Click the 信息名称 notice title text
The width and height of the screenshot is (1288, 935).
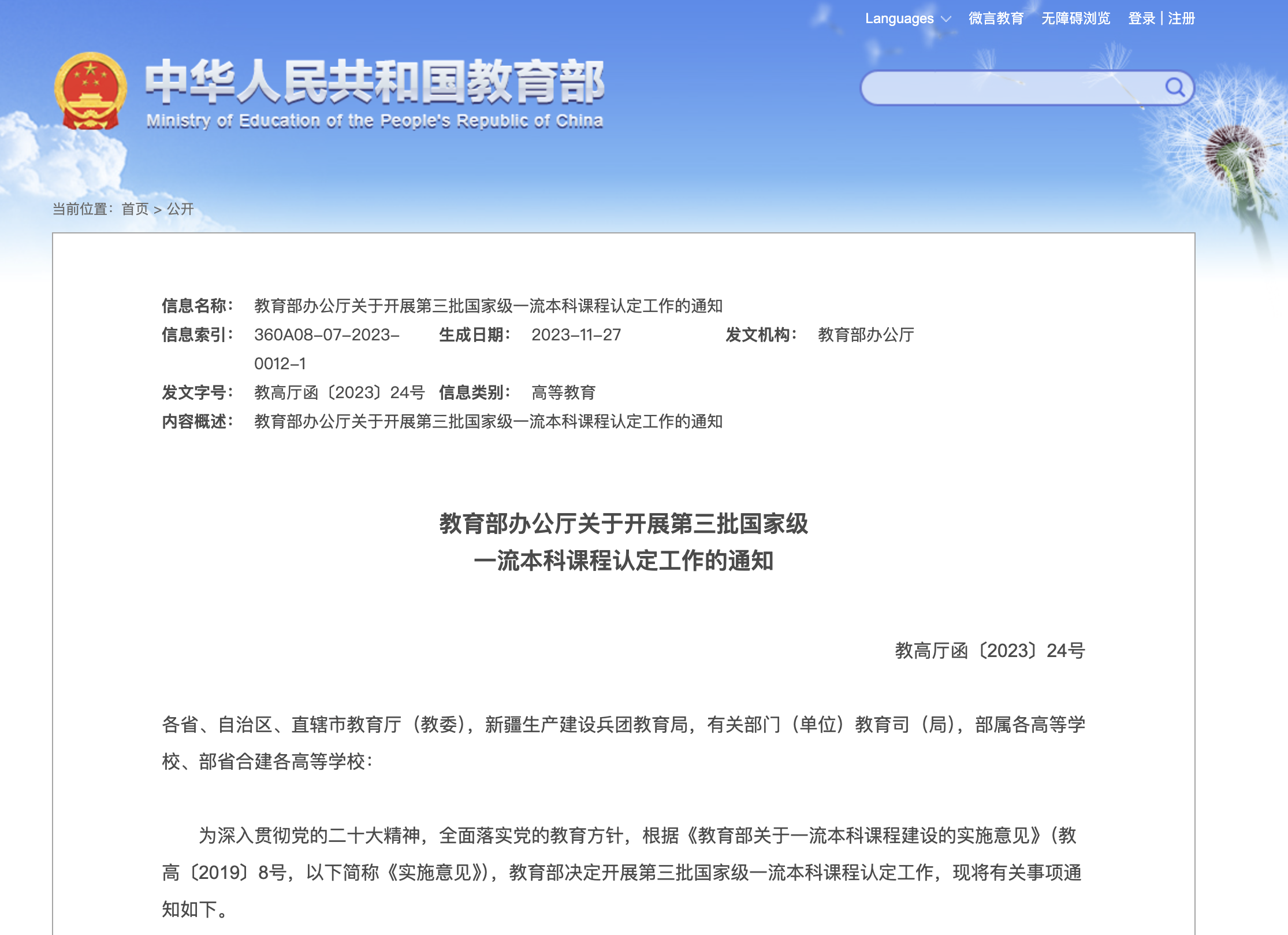488,306
